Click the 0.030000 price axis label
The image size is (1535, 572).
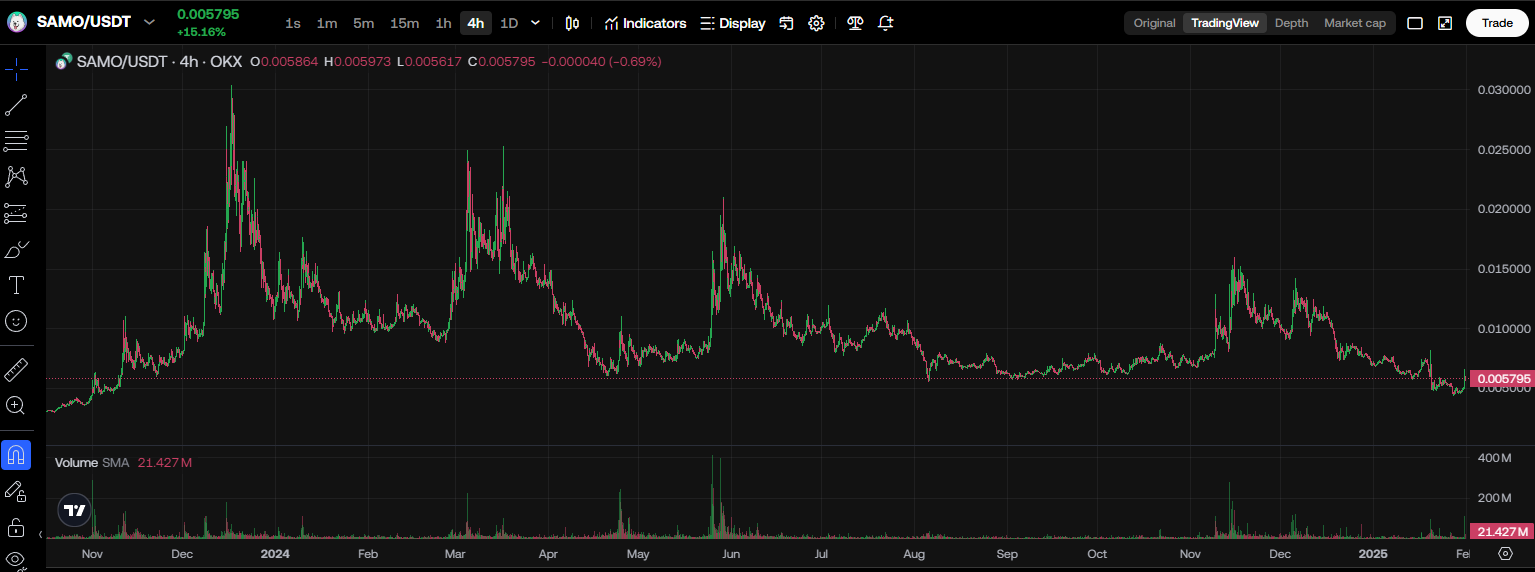point(1504,90)
